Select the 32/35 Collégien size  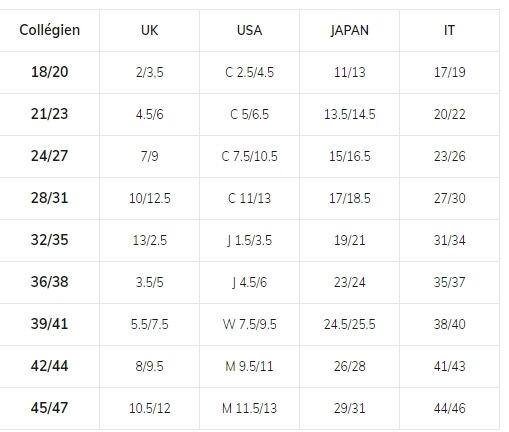[50, 240]
